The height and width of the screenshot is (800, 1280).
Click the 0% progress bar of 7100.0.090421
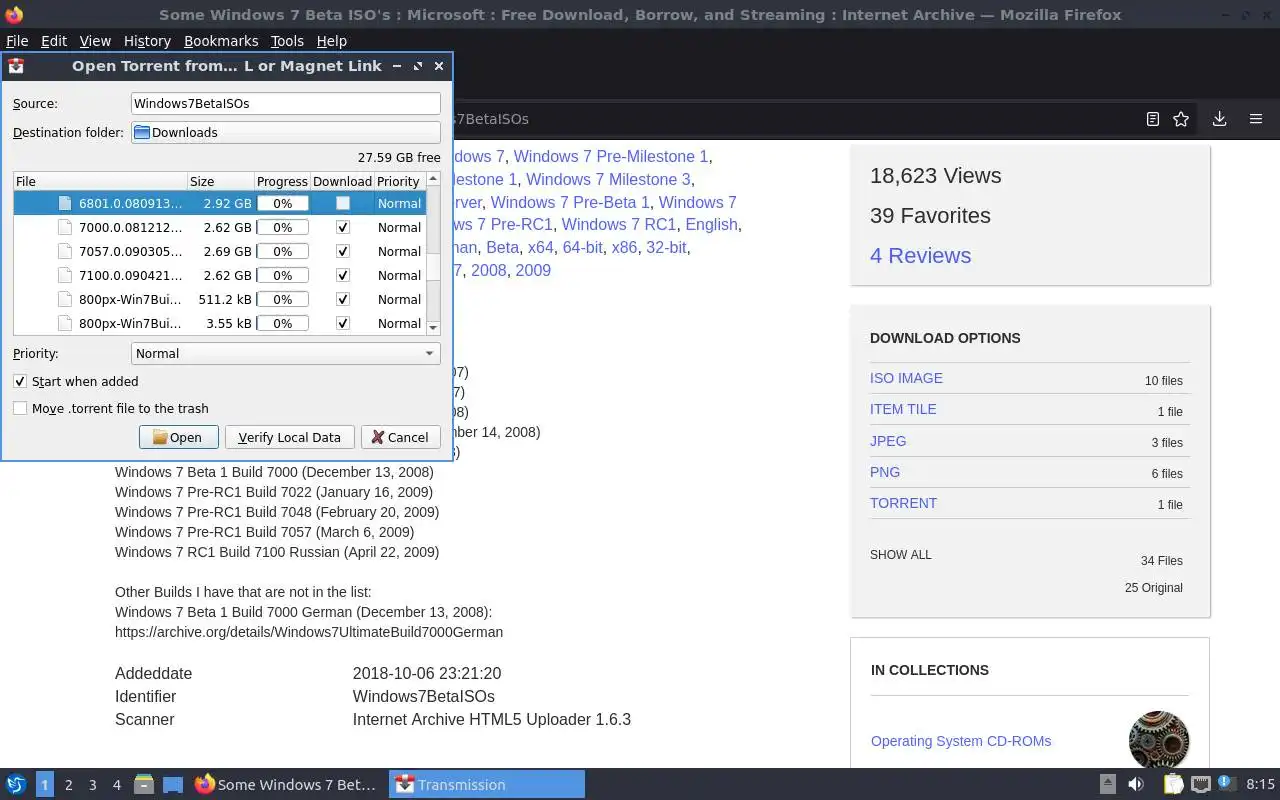tap(283, 275)
